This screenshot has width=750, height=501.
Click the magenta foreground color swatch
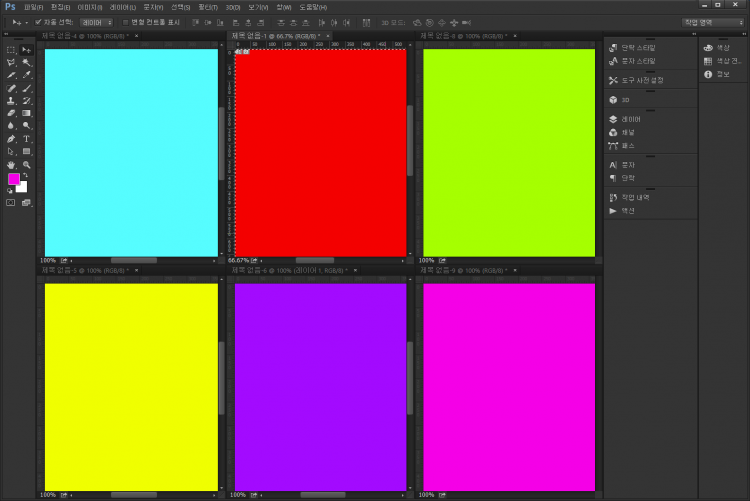[14, 179]
